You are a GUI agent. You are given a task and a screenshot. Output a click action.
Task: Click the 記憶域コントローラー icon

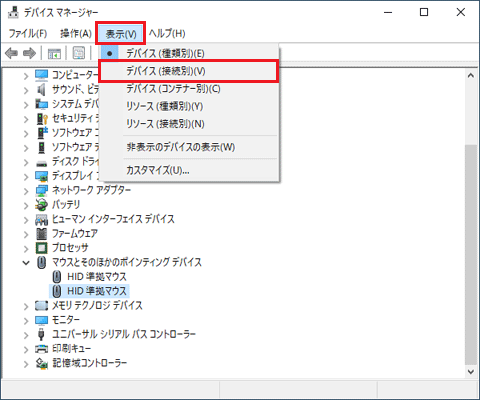41,363
